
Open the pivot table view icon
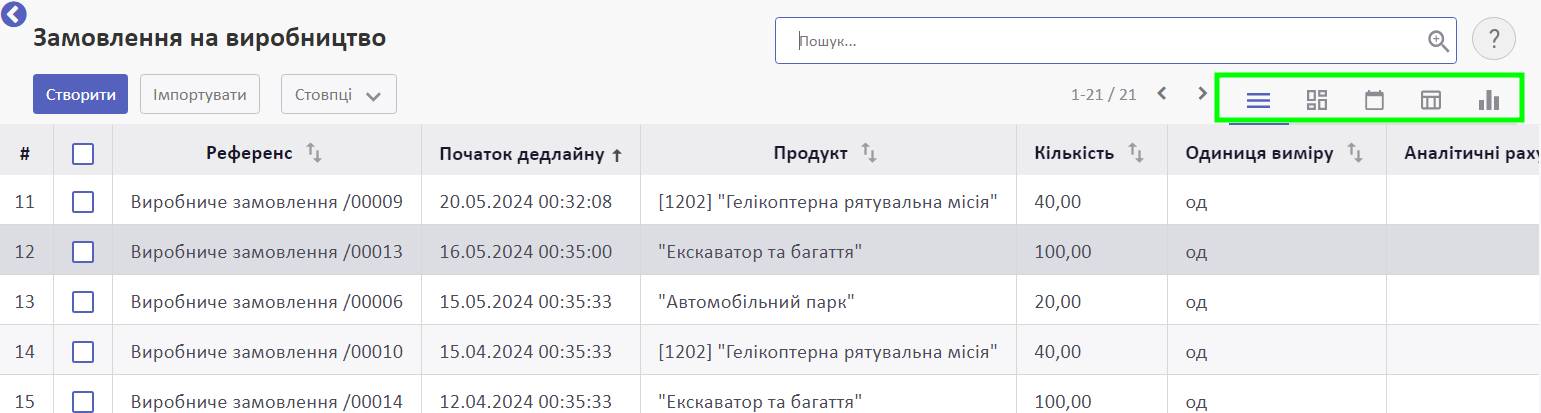click(x=1431, y=100)
